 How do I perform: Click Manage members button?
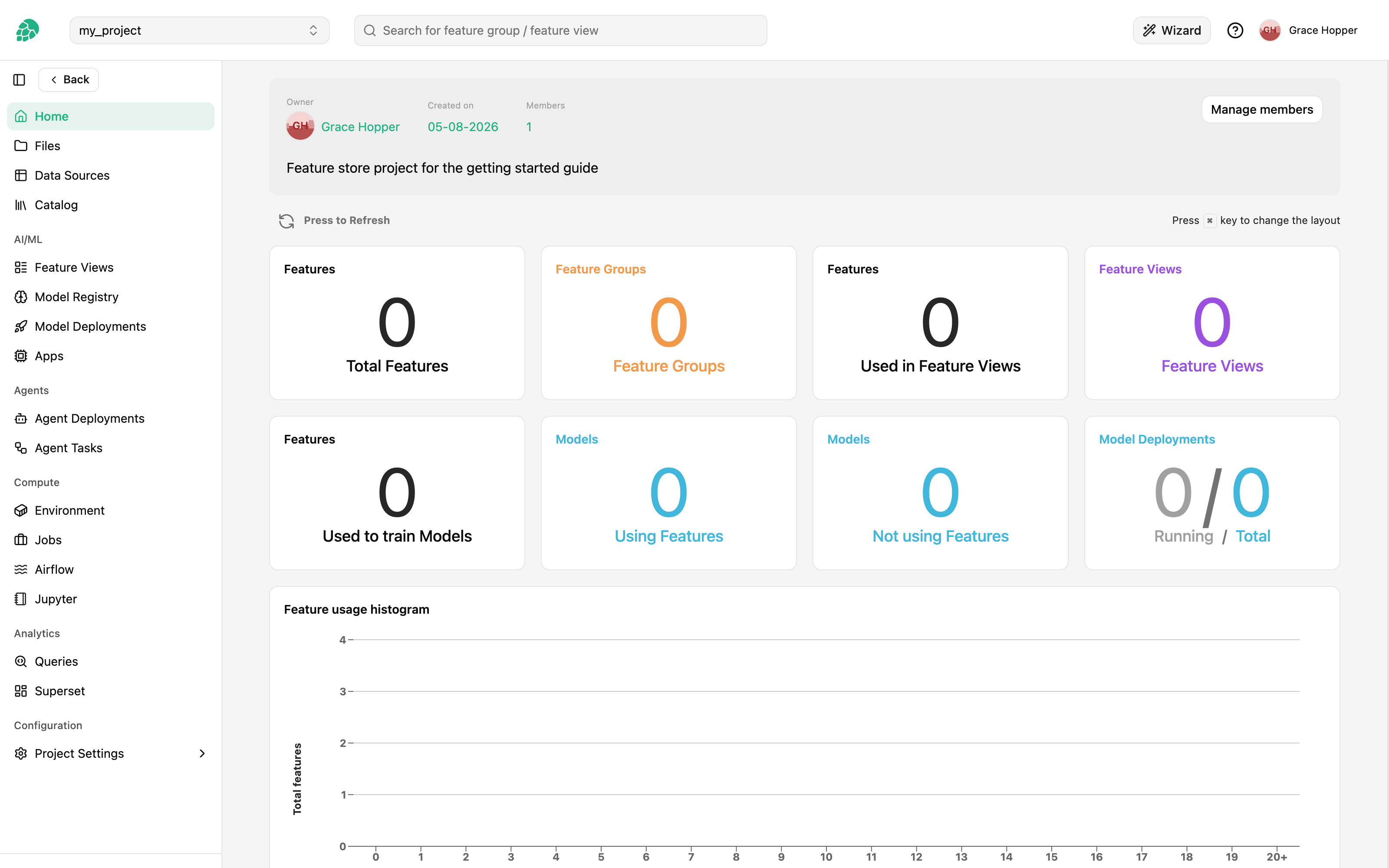coord(1261,110)
